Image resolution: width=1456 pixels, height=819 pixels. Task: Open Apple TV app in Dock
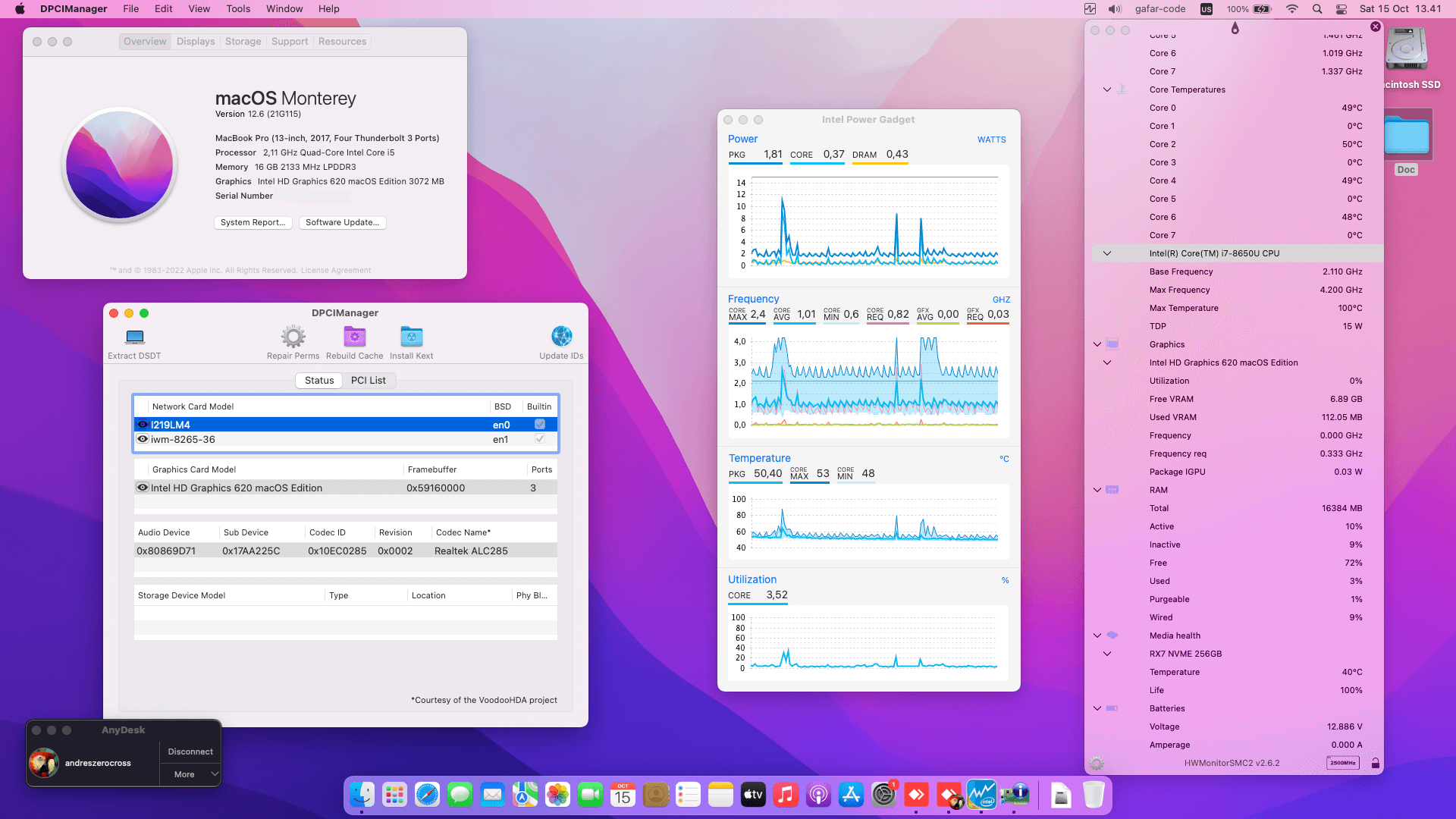(753, 795)
